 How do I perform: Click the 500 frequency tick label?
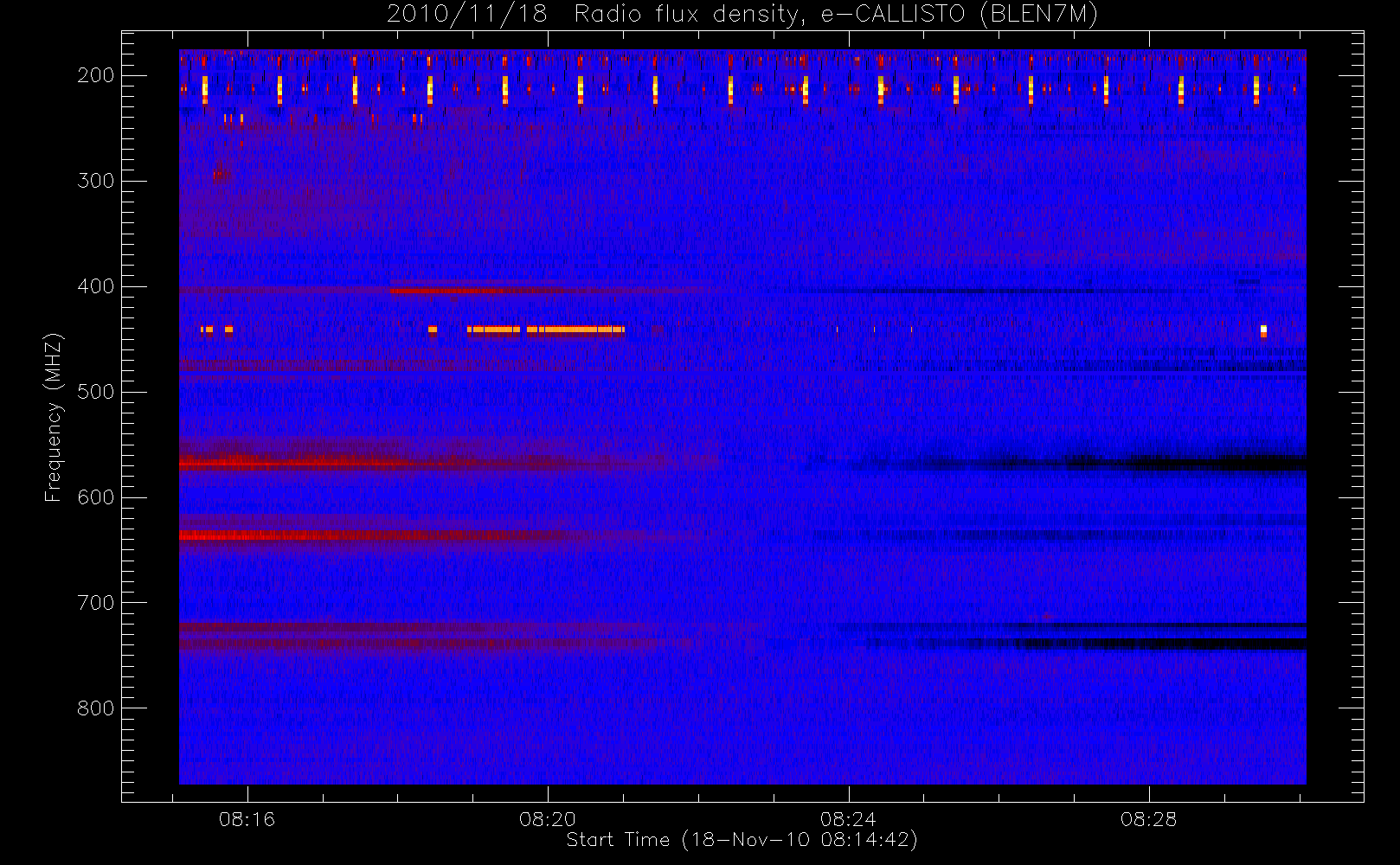96,392
